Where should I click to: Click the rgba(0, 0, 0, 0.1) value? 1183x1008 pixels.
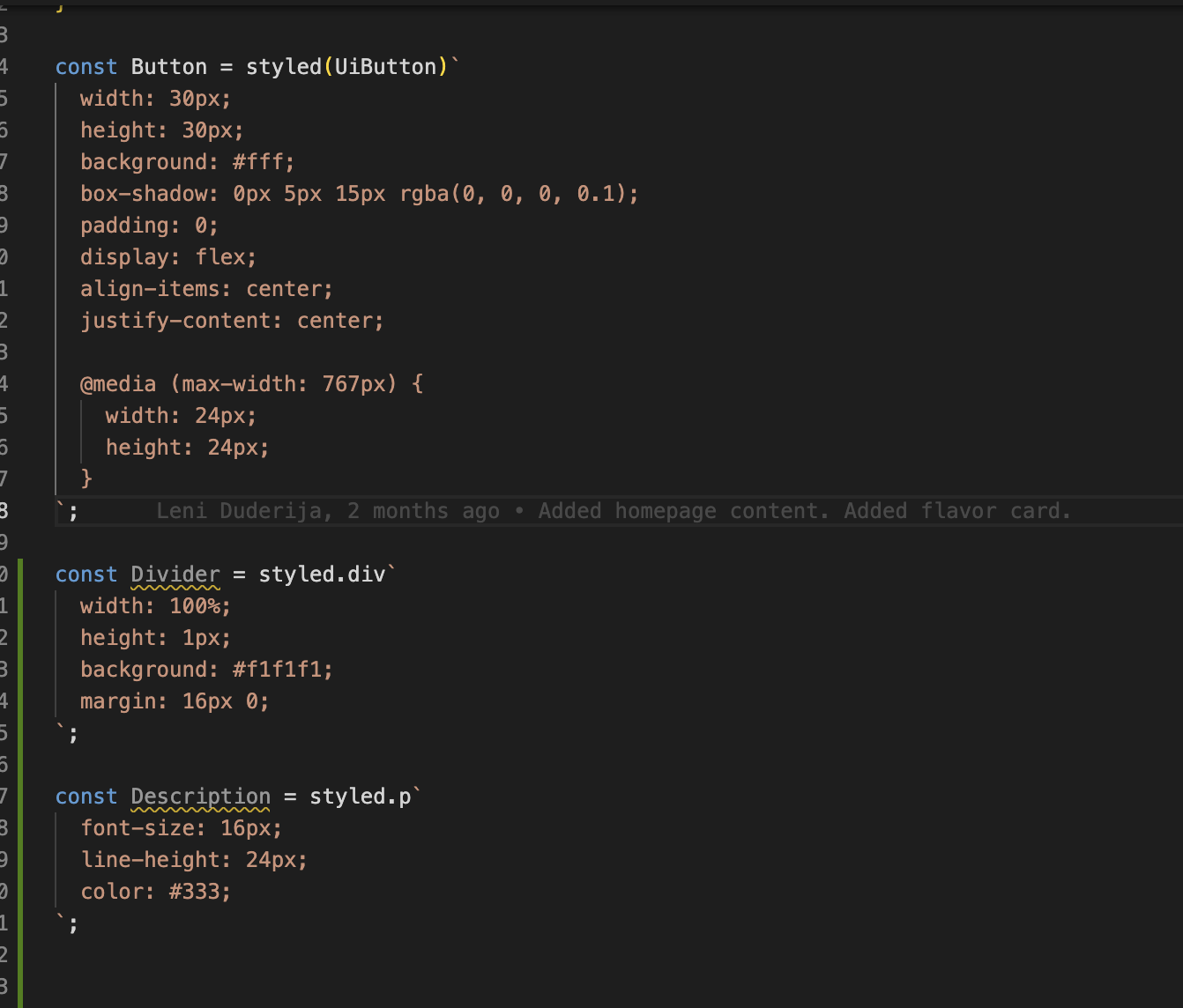[516, 193]
